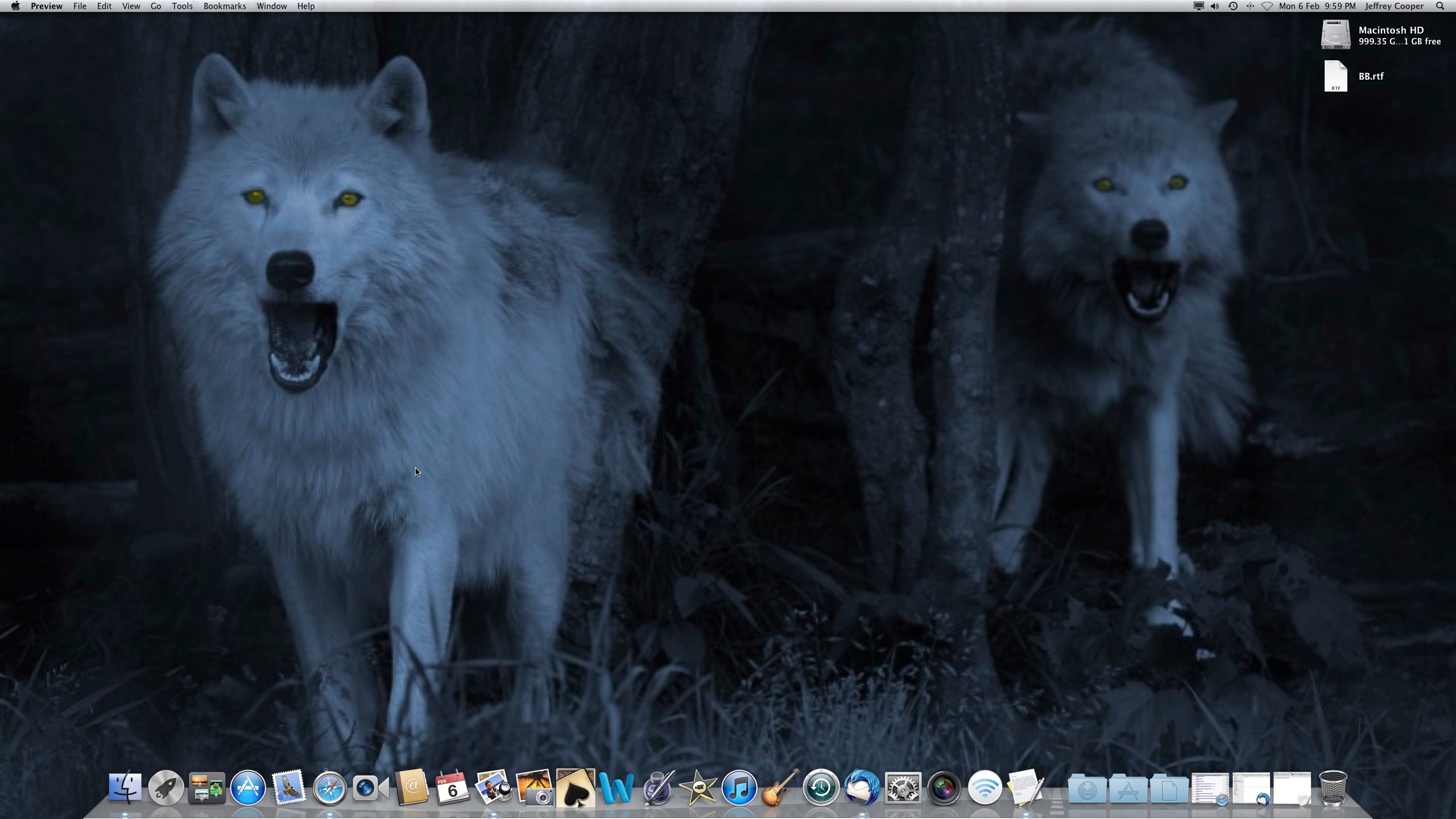Click the date and time clock
Screen dimensions: 1456x819
tap(1317, 6)
